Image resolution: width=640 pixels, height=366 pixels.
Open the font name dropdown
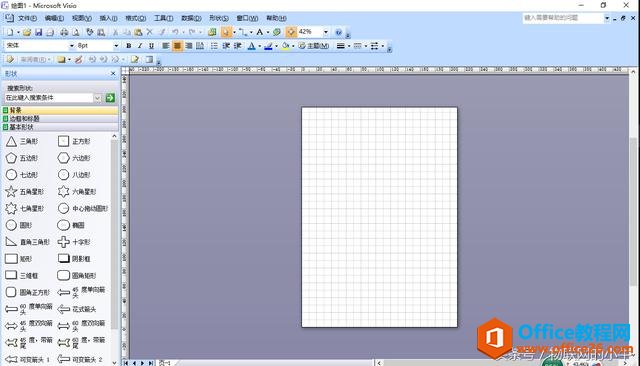point(72,46)
